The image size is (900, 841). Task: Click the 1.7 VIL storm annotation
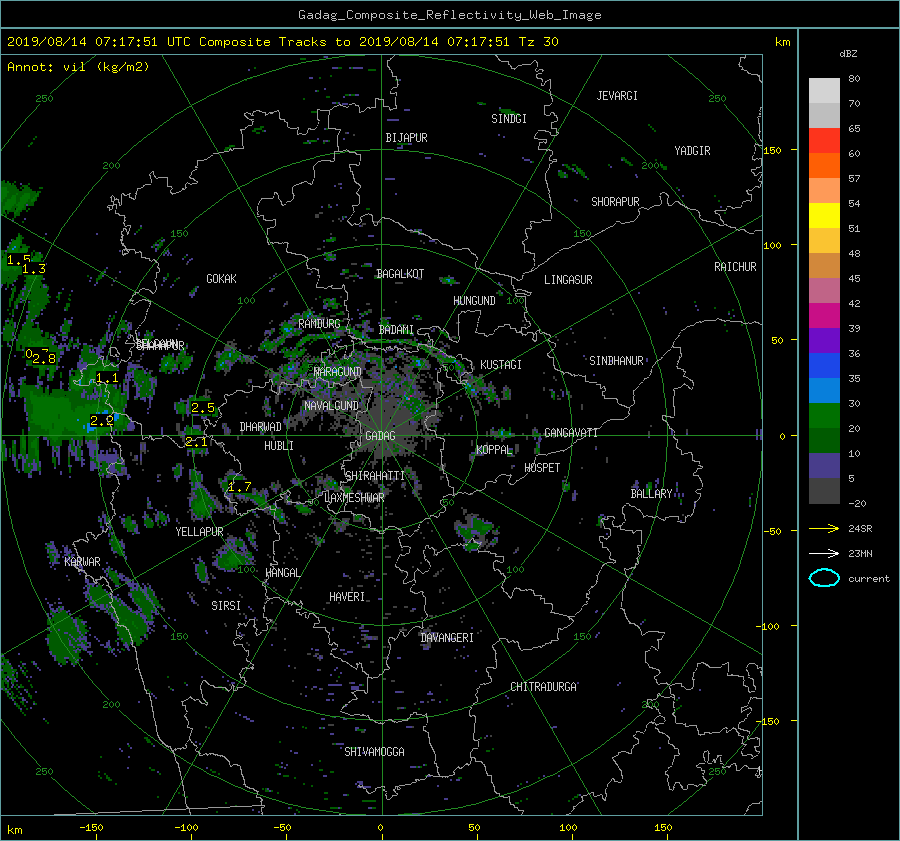coord(239,487)
